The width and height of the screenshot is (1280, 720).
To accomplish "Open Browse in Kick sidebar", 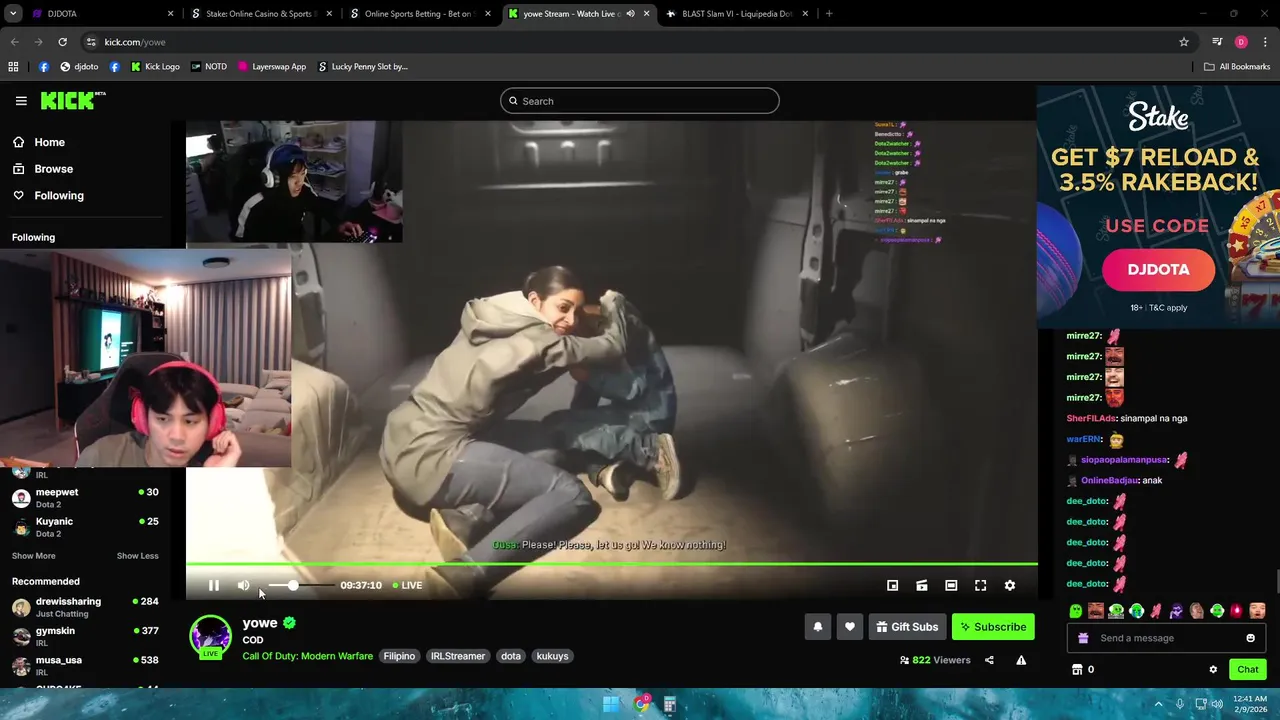I will click(x=43, y=169).
